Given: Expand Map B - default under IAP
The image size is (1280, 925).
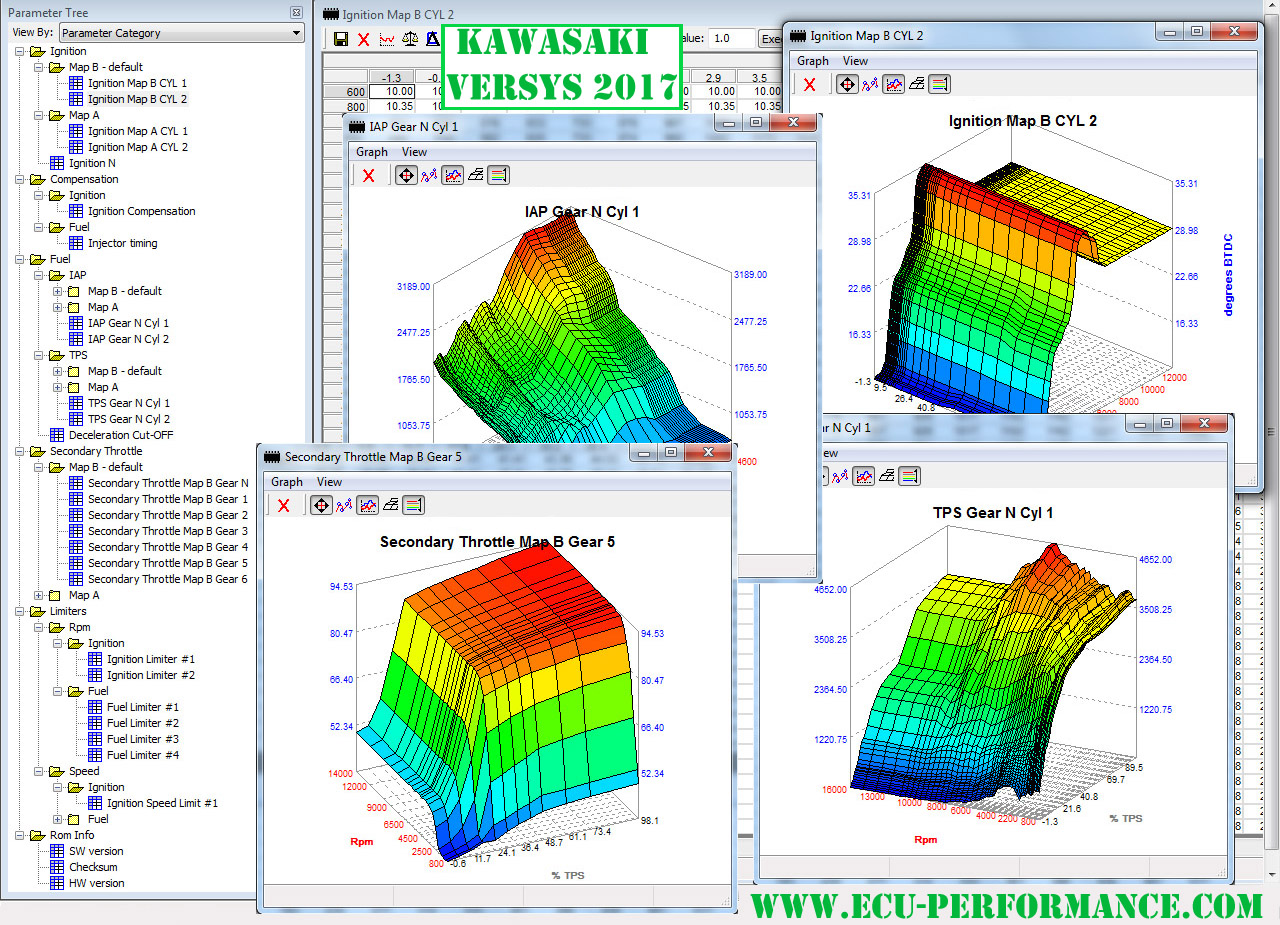Looking at the screenshot, I should (57, 291).
